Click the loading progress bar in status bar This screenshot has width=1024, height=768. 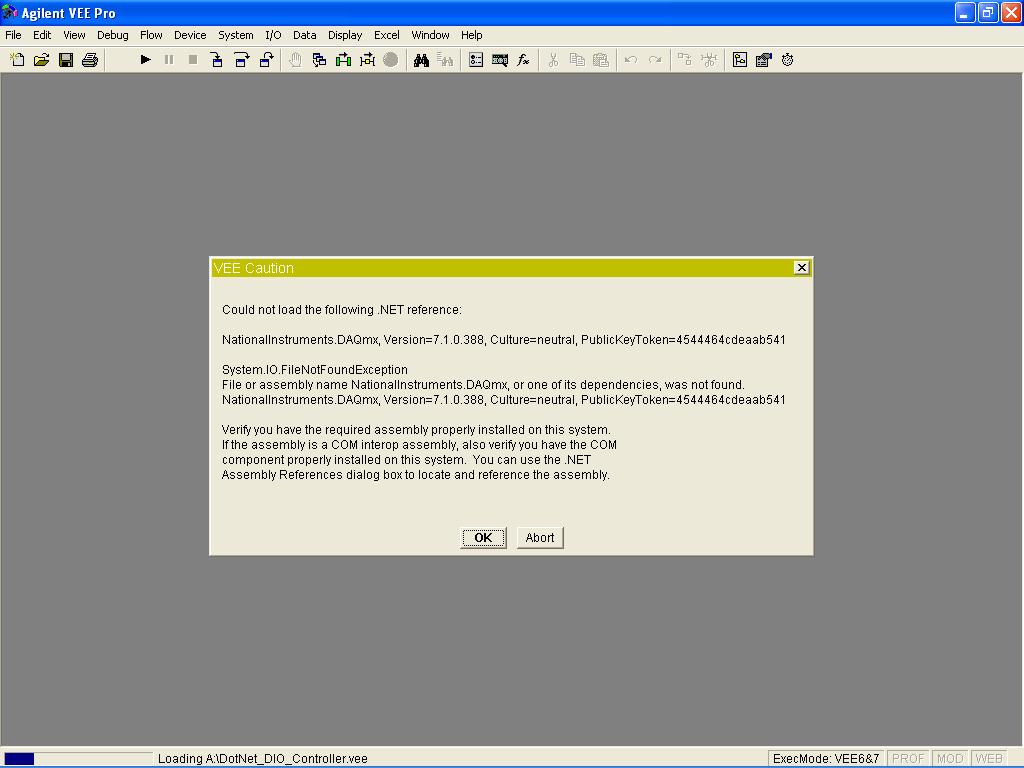tap(78, 759)
